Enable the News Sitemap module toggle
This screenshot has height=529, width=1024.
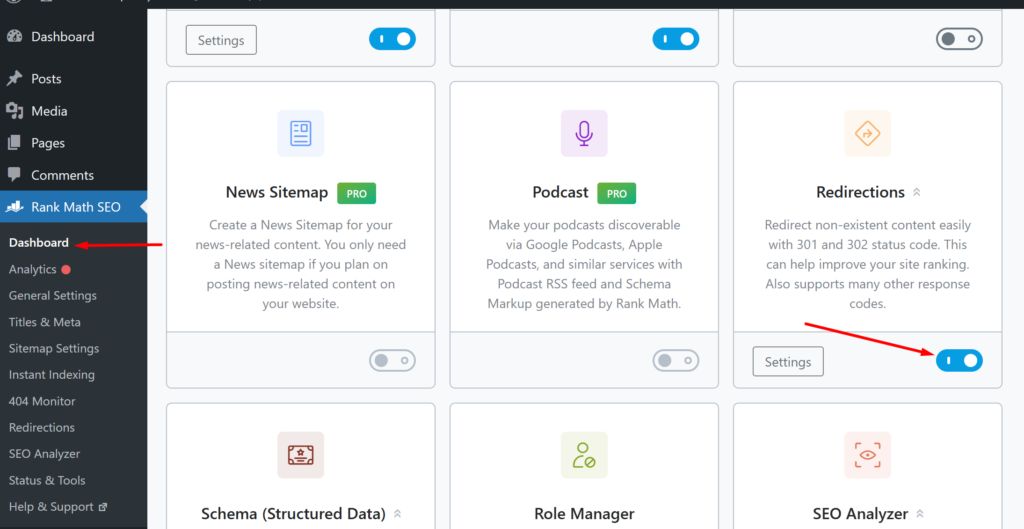pos(392,361)
